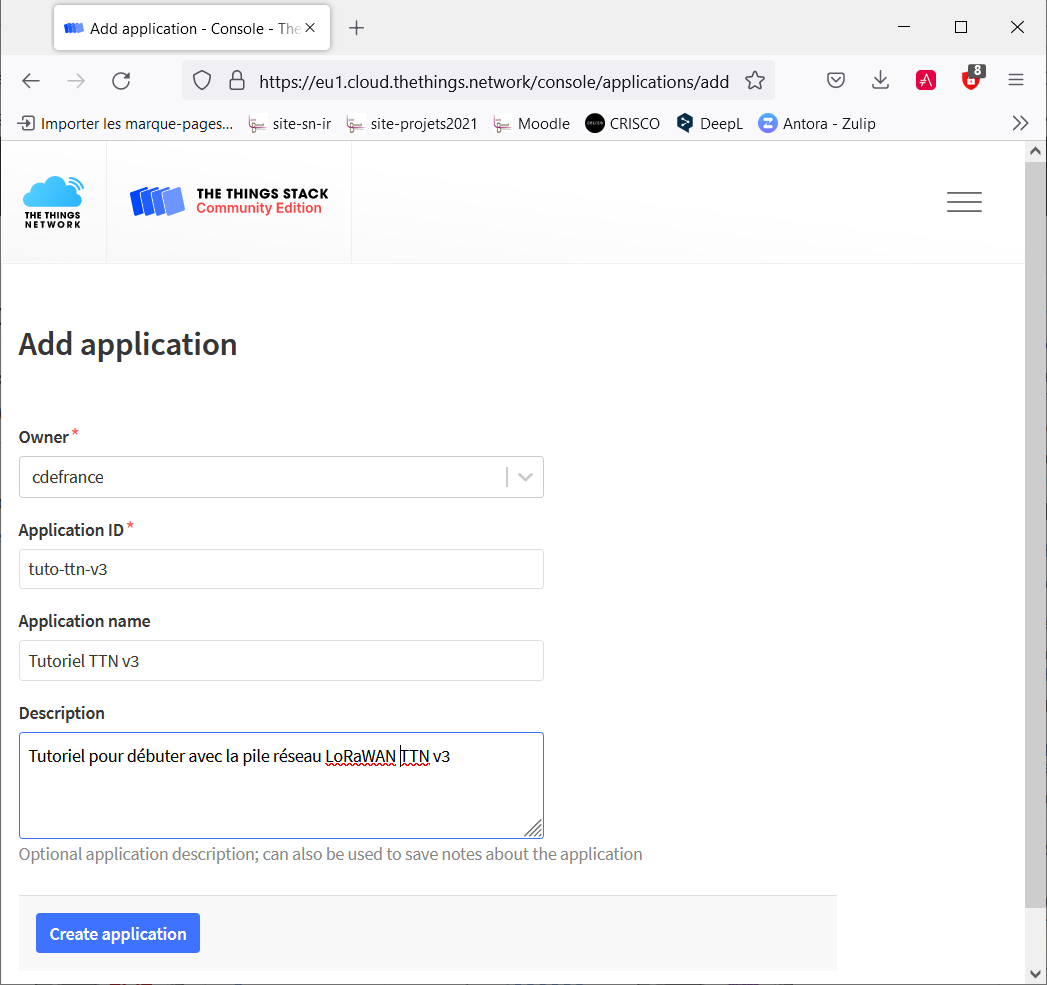Reload the page with the refresh icon
The width and height of the screenshot is (1047, 985).
pos(121,81)
